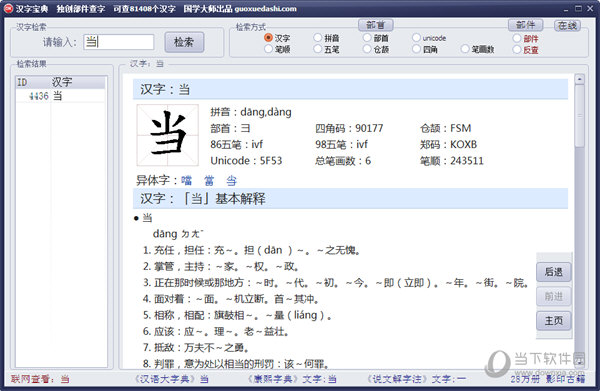This screenshot has height=391, width=600.
Task: Click the 部首:彐 text
Action: click(230, 128)
